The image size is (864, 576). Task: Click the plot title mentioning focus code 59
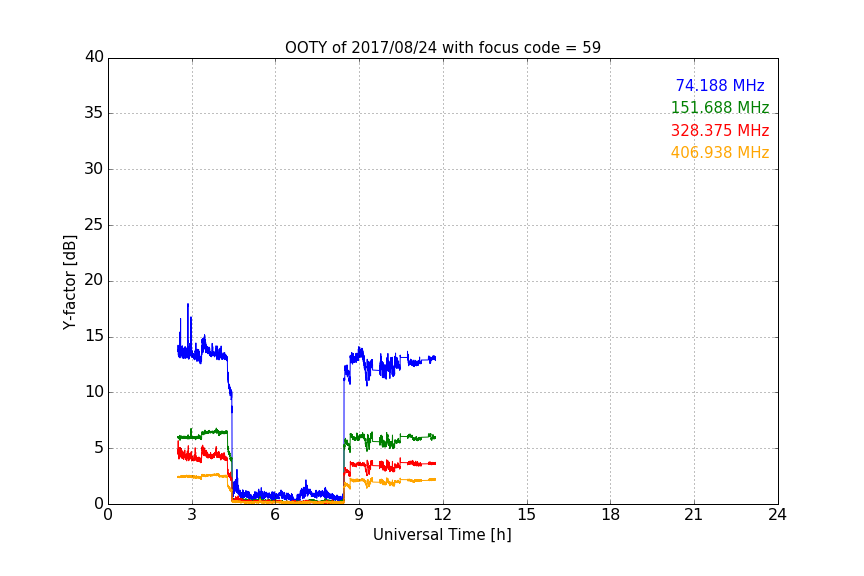442,47
